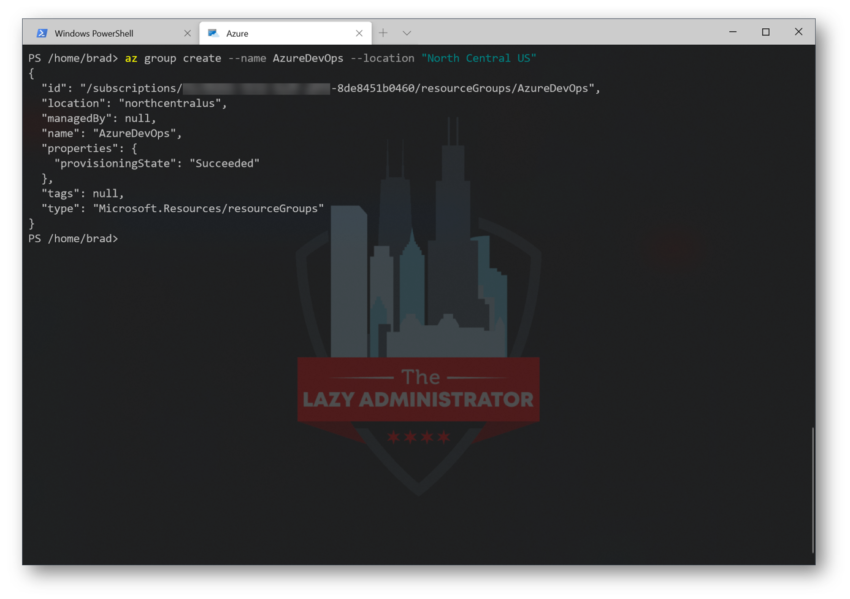850x599 pixels.
Task: Click the "Succeeded" value in output
Action: (x=225, y=163)
